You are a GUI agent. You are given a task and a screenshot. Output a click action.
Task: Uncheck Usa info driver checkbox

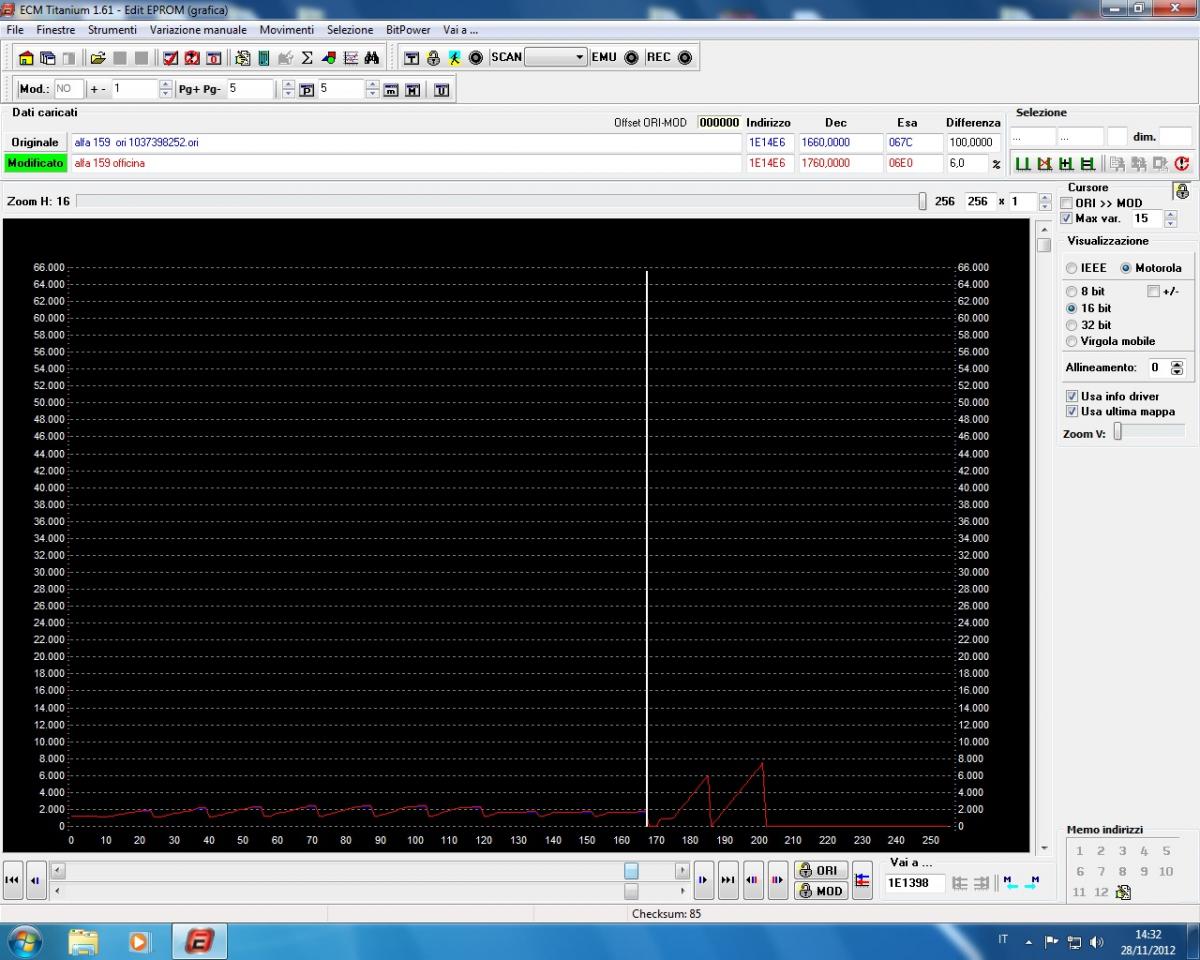click(x=1072, y=396)
